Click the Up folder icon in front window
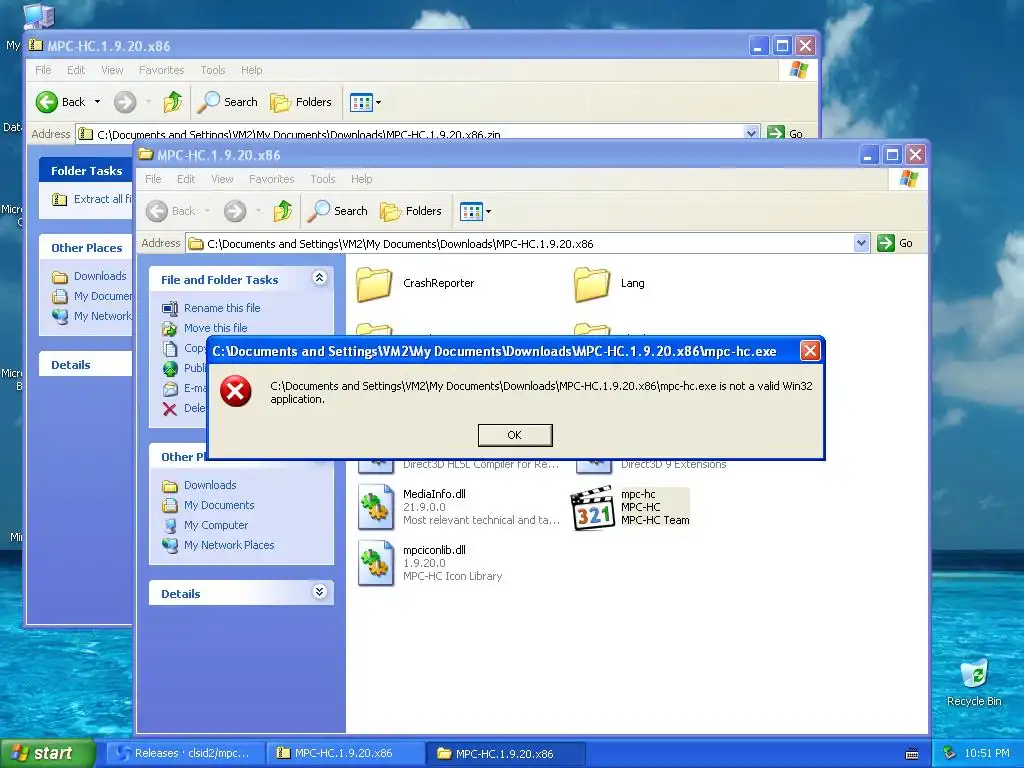1024x768 pixels. pos(283,210)
